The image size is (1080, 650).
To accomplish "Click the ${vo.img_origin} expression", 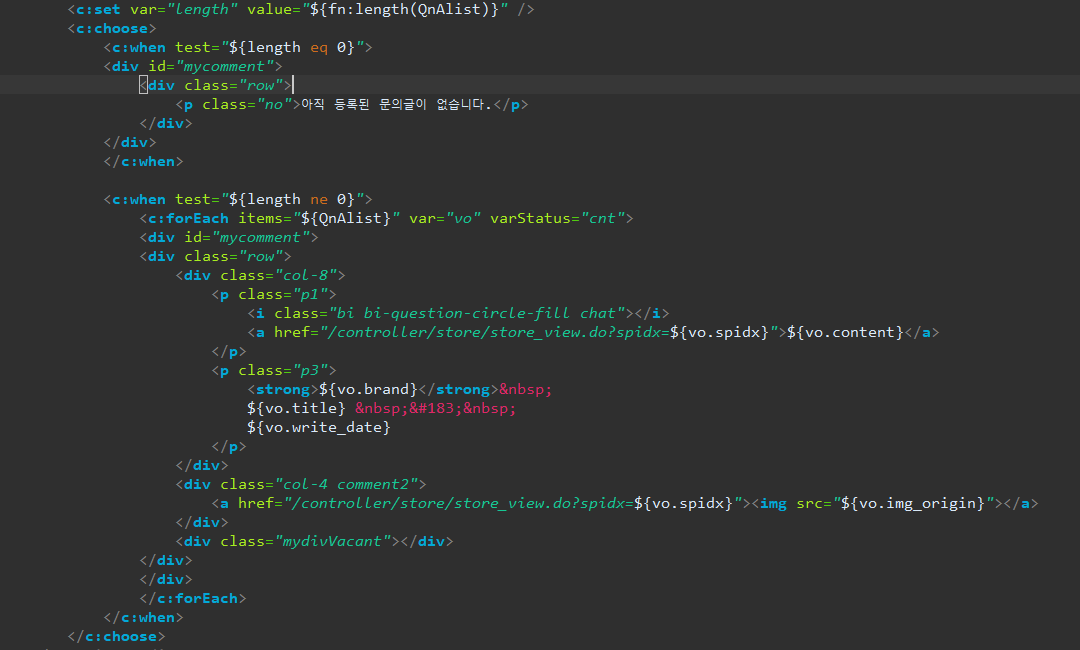I will click(913, 504).
